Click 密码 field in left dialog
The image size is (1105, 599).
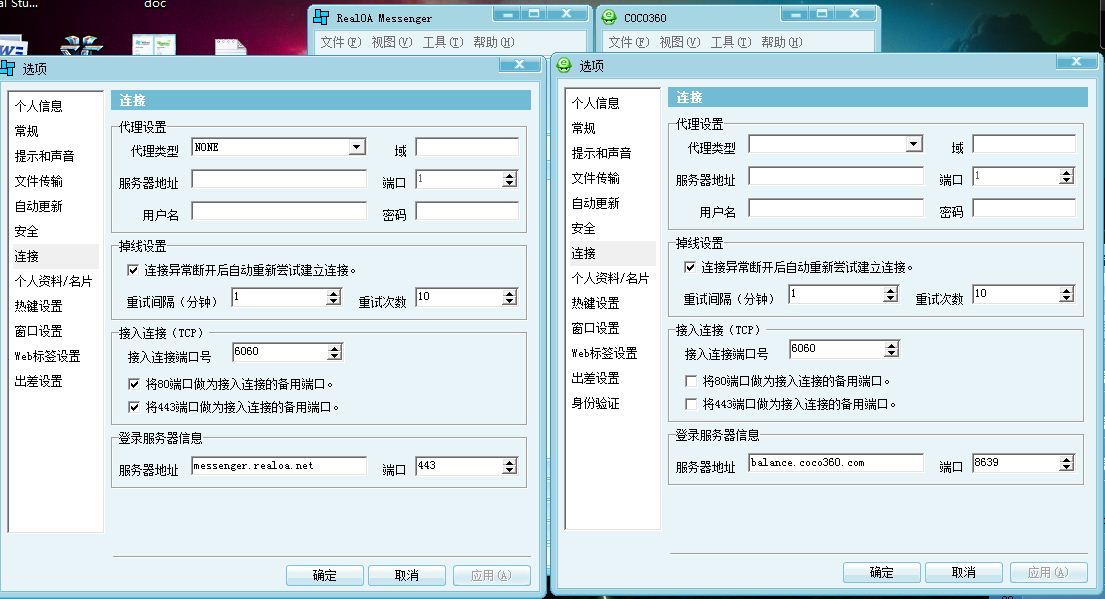click(x=467, y=211)
